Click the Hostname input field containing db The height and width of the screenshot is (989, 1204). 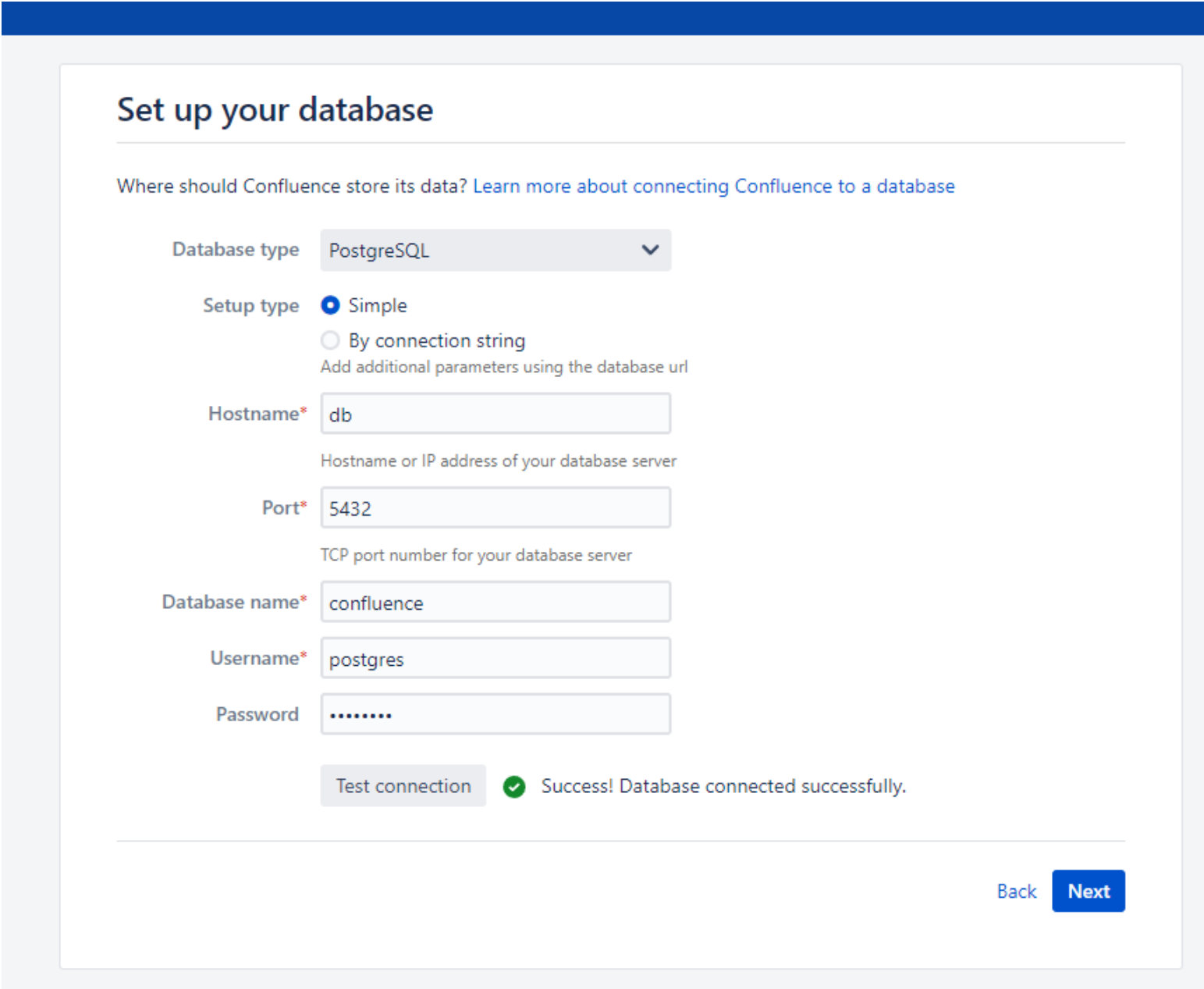pos(495,414)
